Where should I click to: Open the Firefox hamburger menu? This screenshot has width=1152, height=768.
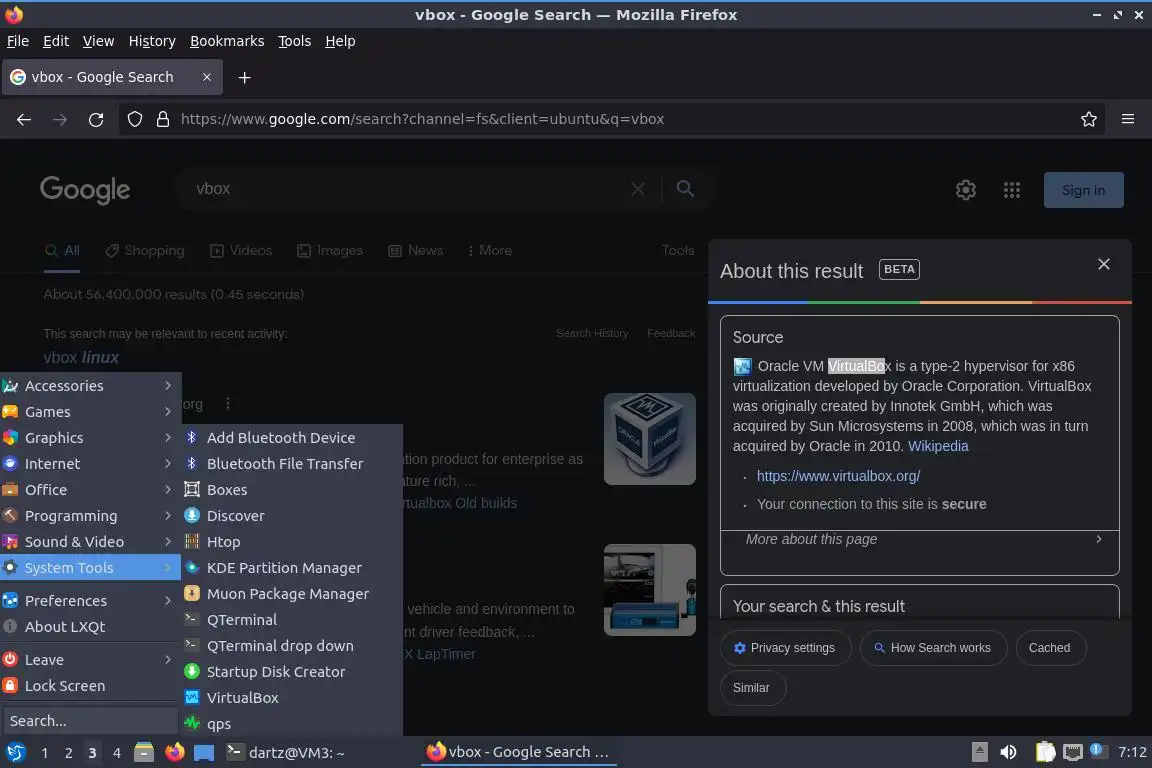(x=1128, y=119)
